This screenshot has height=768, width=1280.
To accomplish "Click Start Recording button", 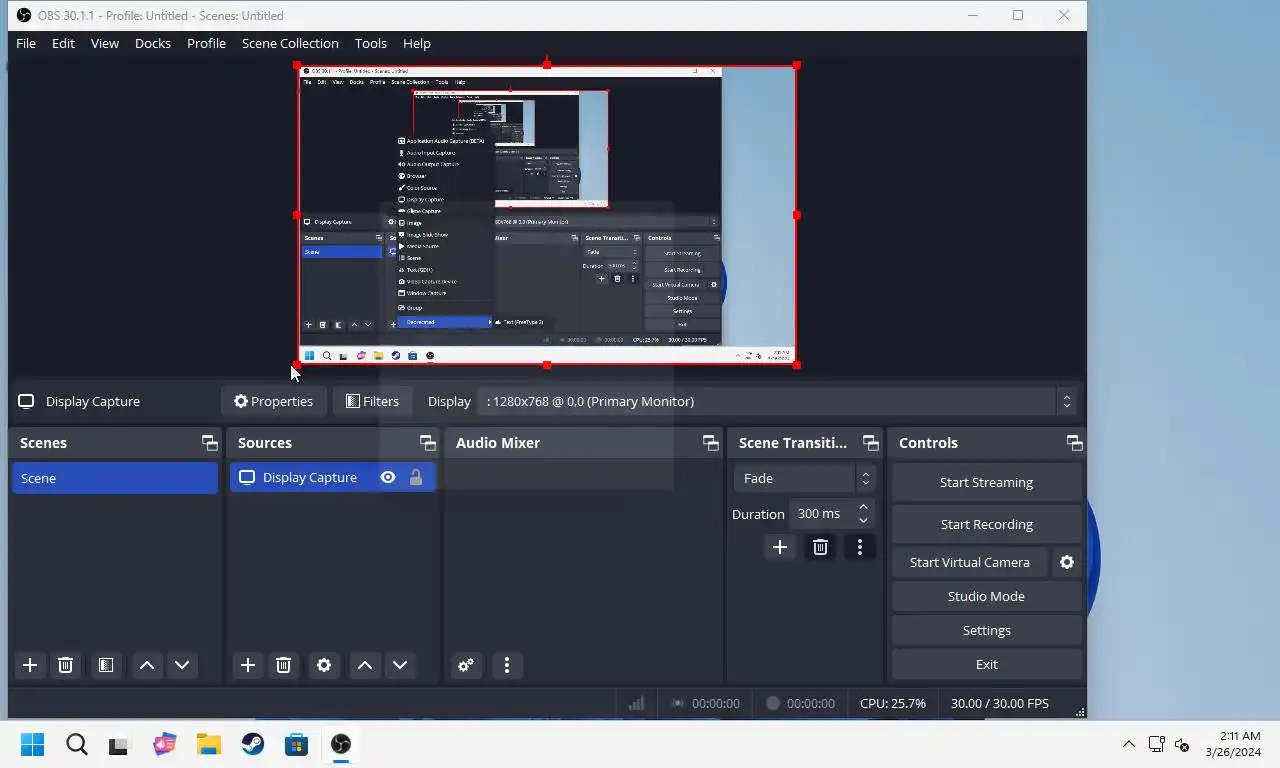I will pyautogui.click(x=986, y=524).
